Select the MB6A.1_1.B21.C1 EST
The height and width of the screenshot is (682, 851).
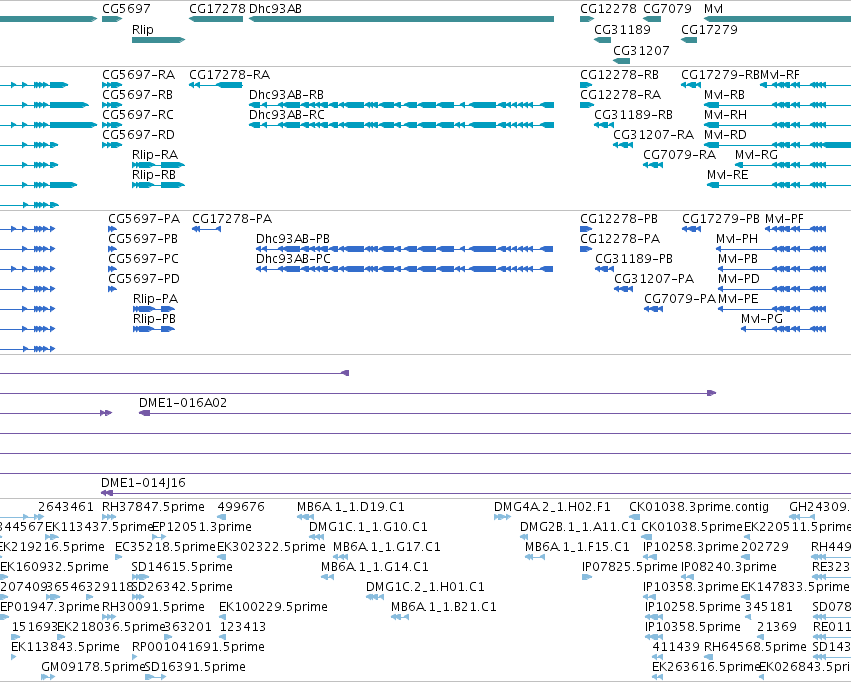[x=399, y=617]
